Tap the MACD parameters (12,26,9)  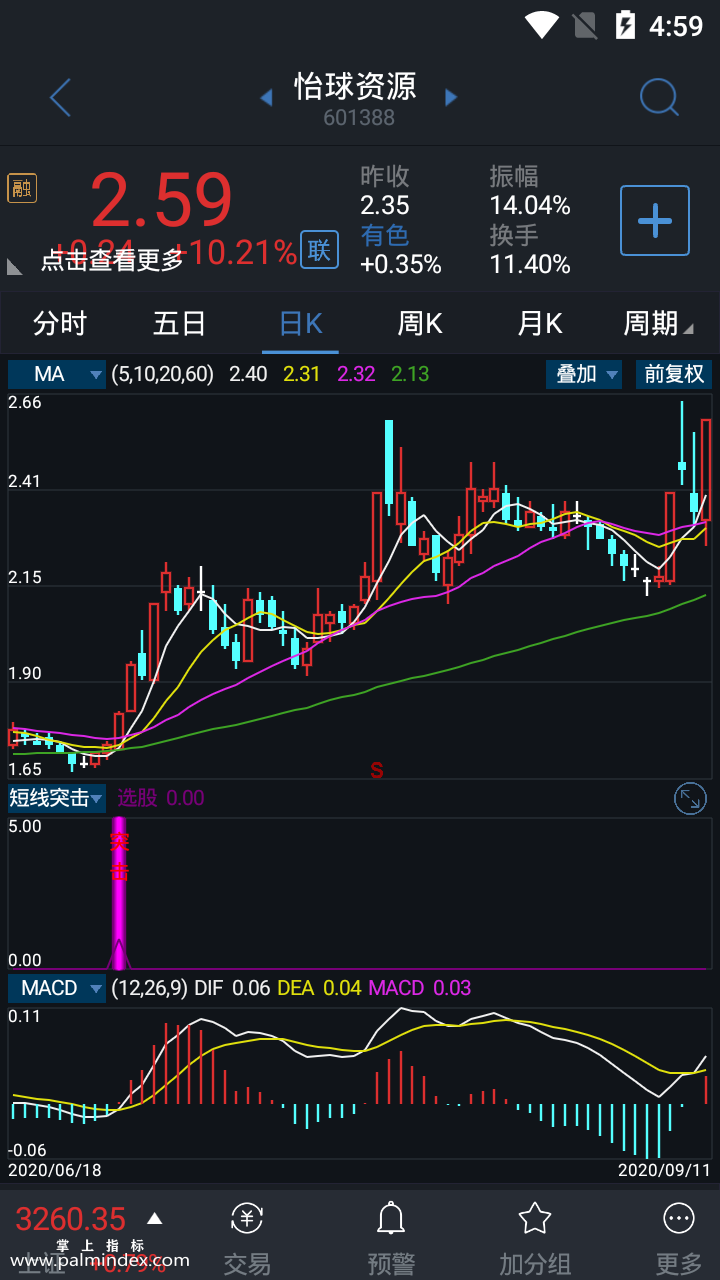[x=149, y=988]
